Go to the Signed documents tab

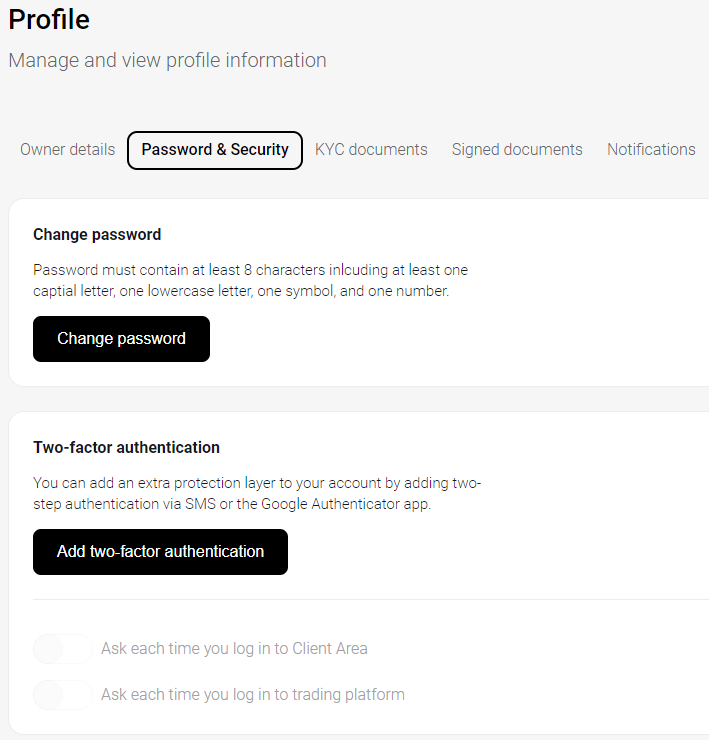(x=517, y=150)
